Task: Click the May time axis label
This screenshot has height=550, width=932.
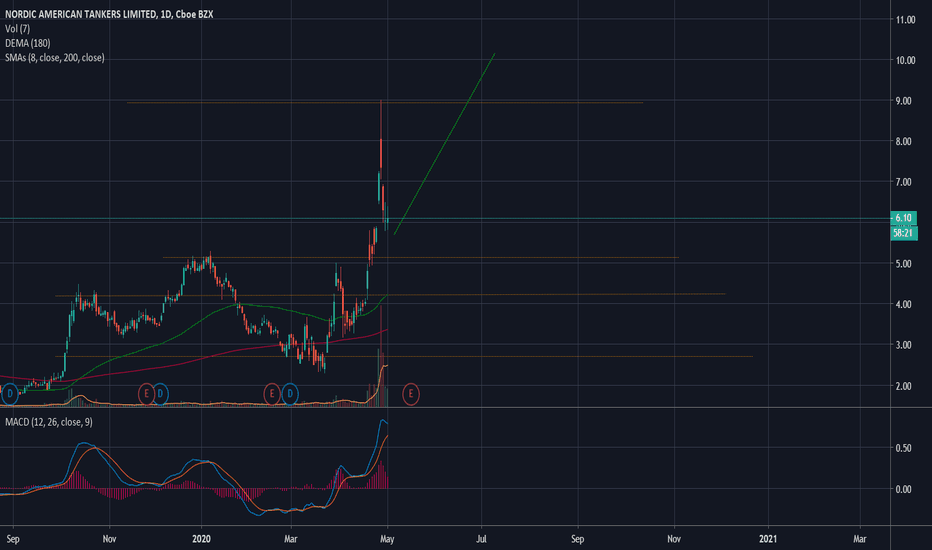Action: (x=387, y=539)
